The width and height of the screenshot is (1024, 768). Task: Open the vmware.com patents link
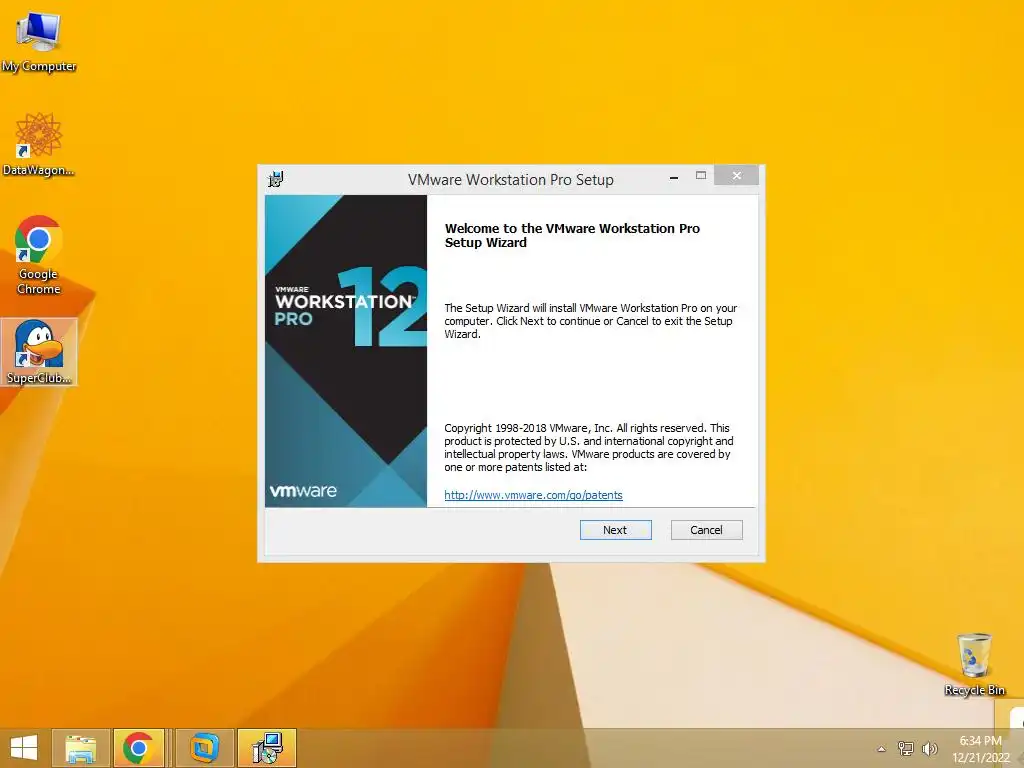point(534,495)
